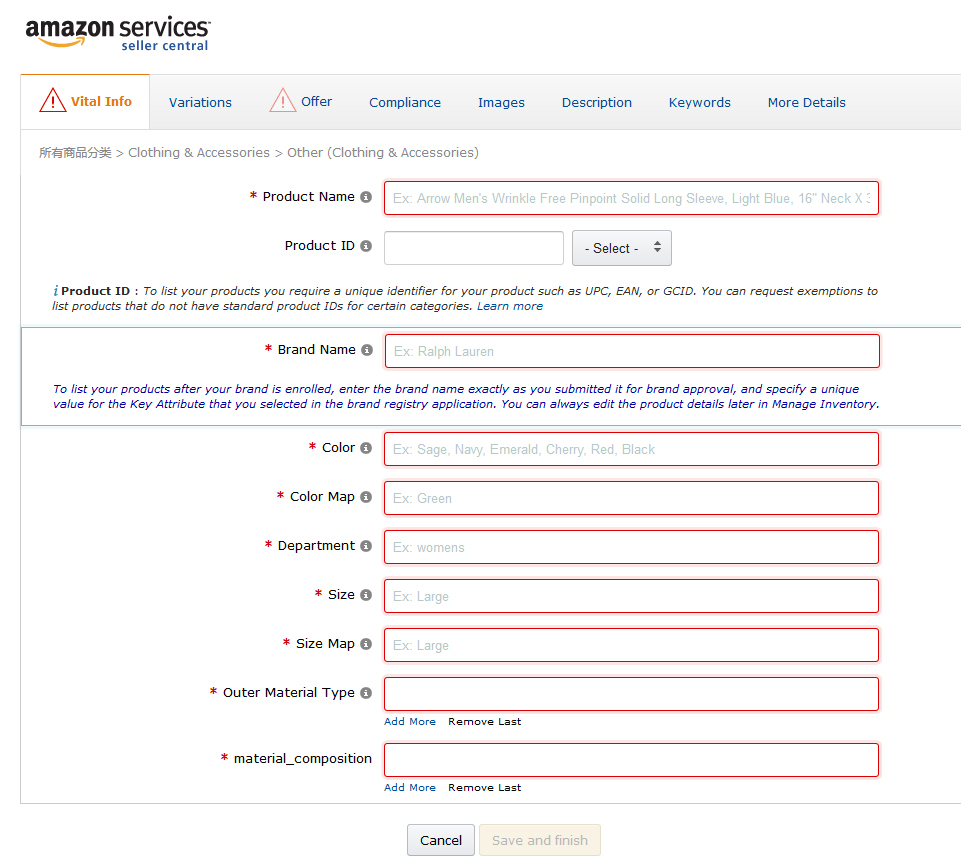This screenshot has width=961, height=868.
Task: Click the Department info icon
Action: (366, 546)
